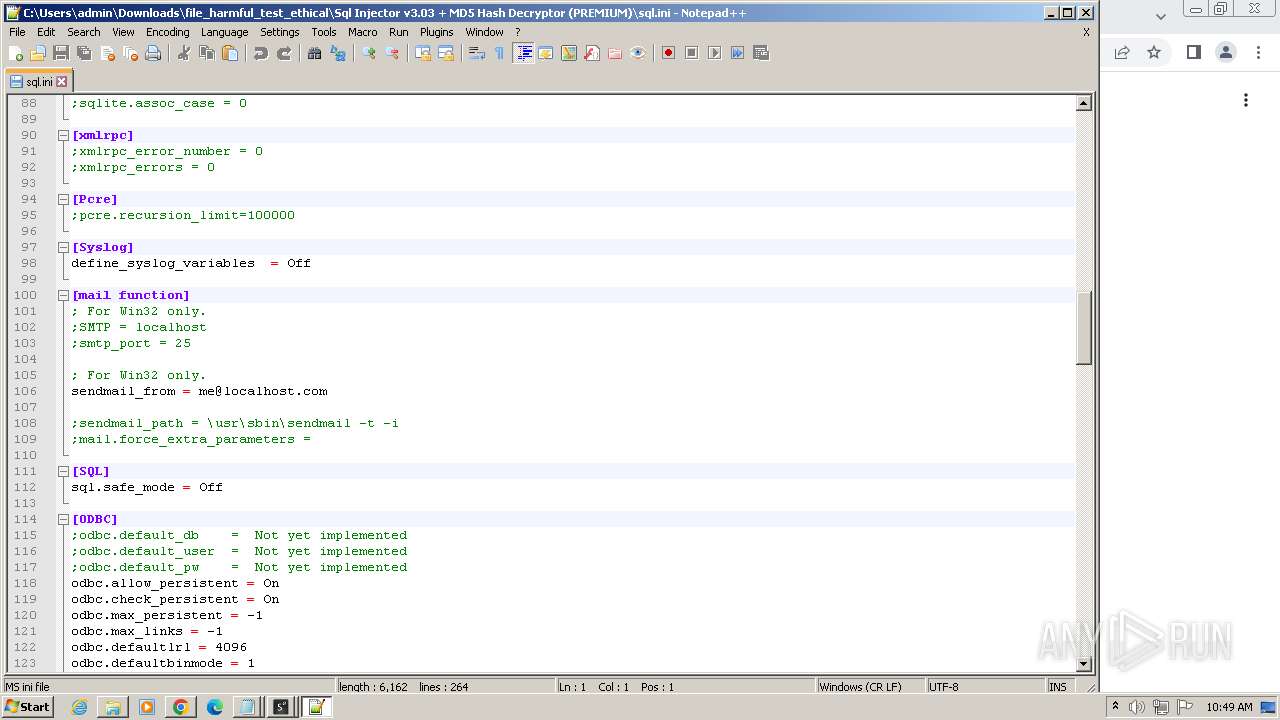Open the Function List toolbar icon

(592, 53)
